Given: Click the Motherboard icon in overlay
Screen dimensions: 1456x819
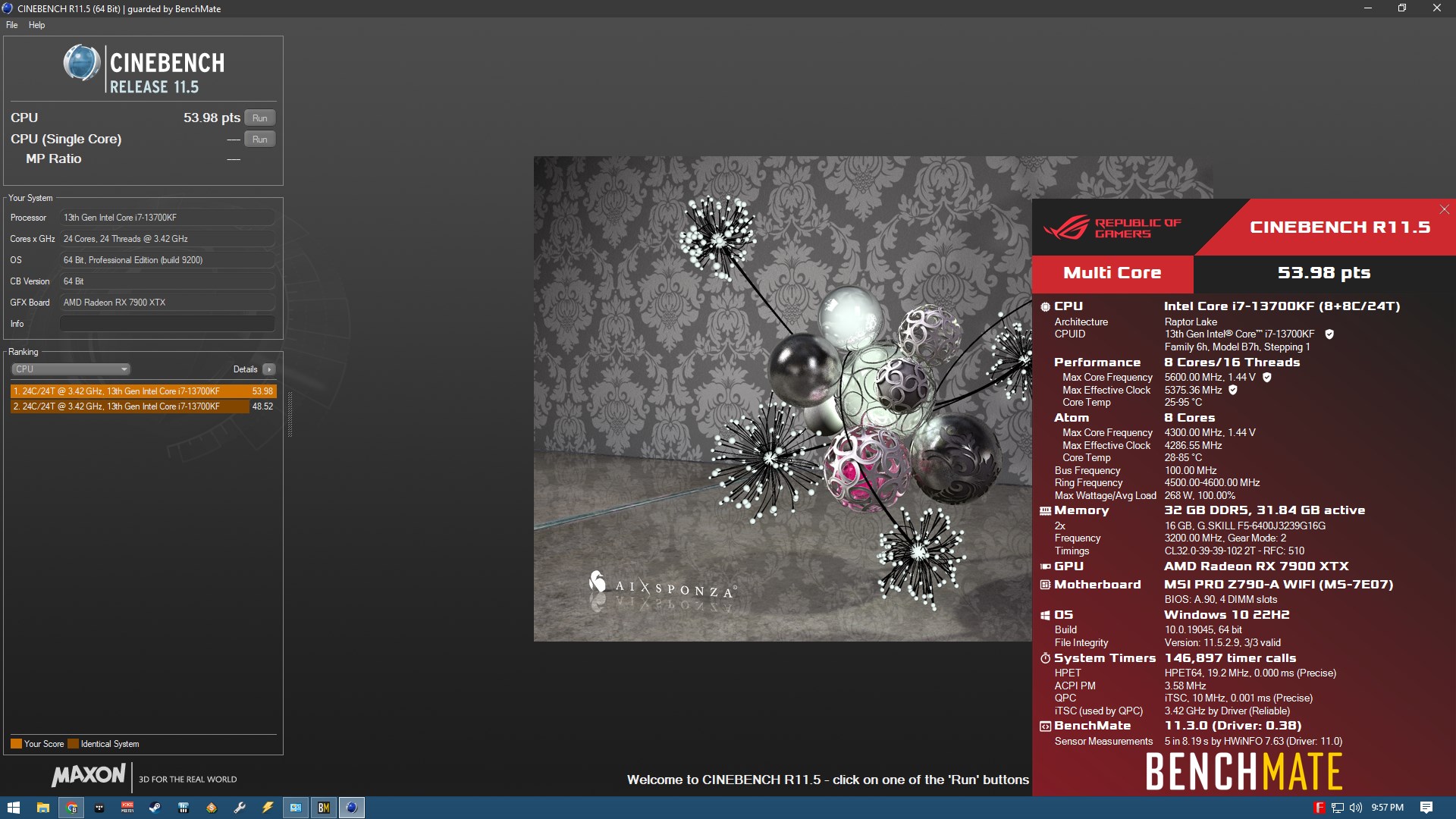Looking at the screenshot, I should 1045,585.
